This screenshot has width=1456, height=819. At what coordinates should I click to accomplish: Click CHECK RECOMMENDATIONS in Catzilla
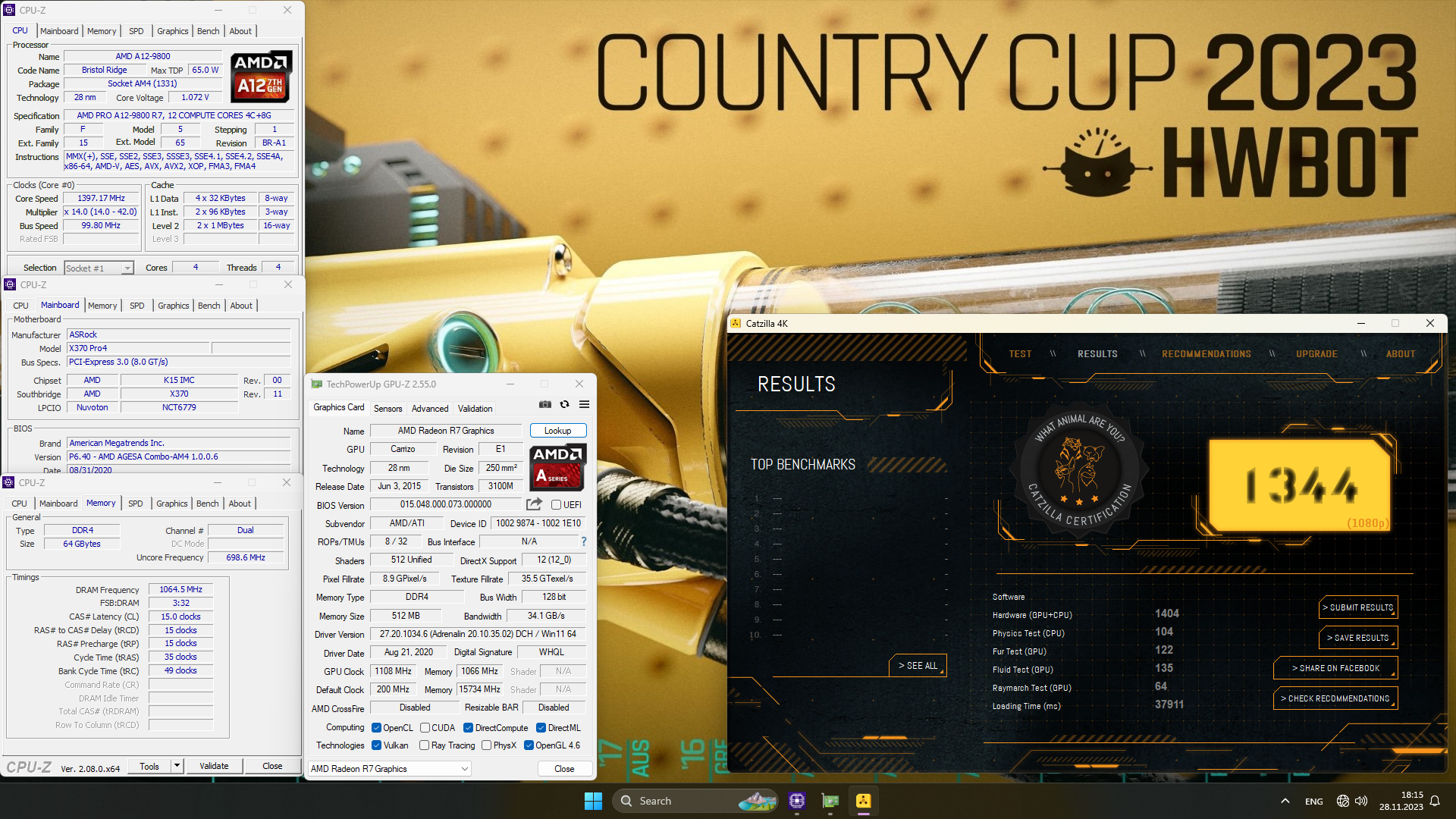1335,698
